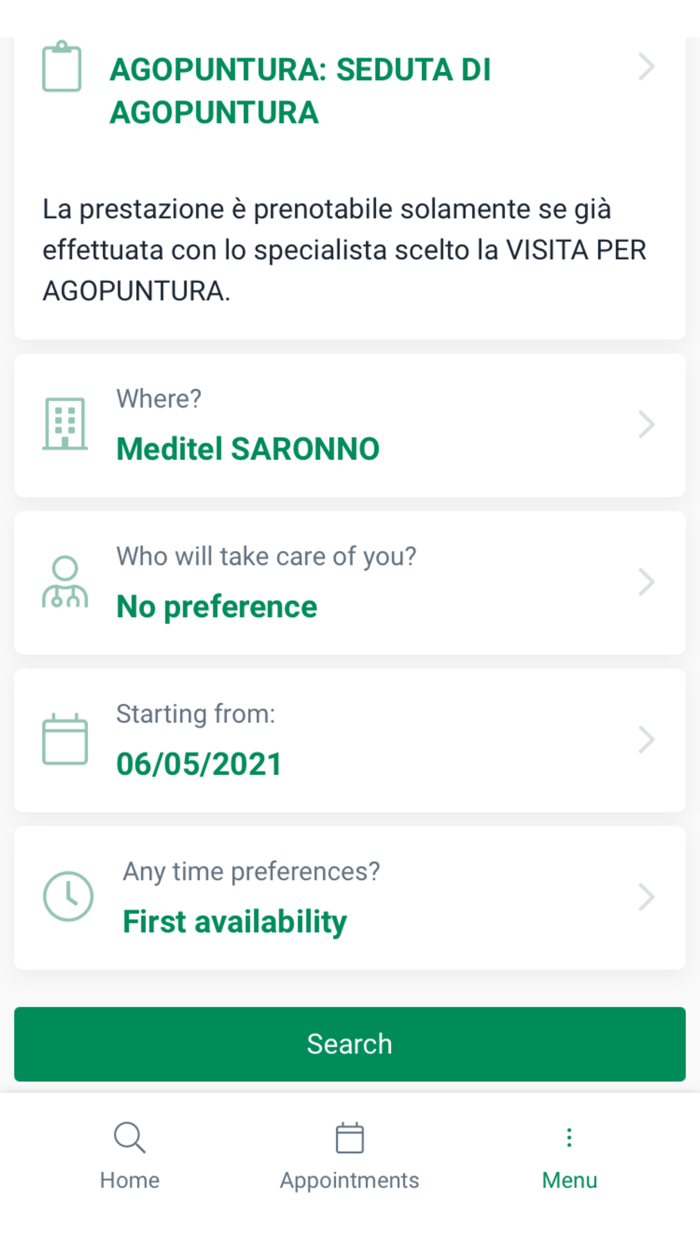The height and width of the screenshot is (1244, 700).
Task: Click the Appointments calendar icon
Action: pos(349,1138)
